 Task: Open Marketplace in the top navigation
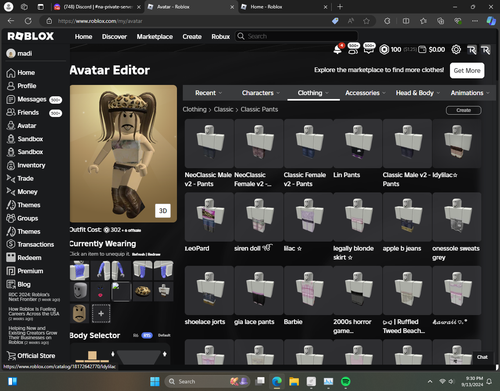(155, 37)
